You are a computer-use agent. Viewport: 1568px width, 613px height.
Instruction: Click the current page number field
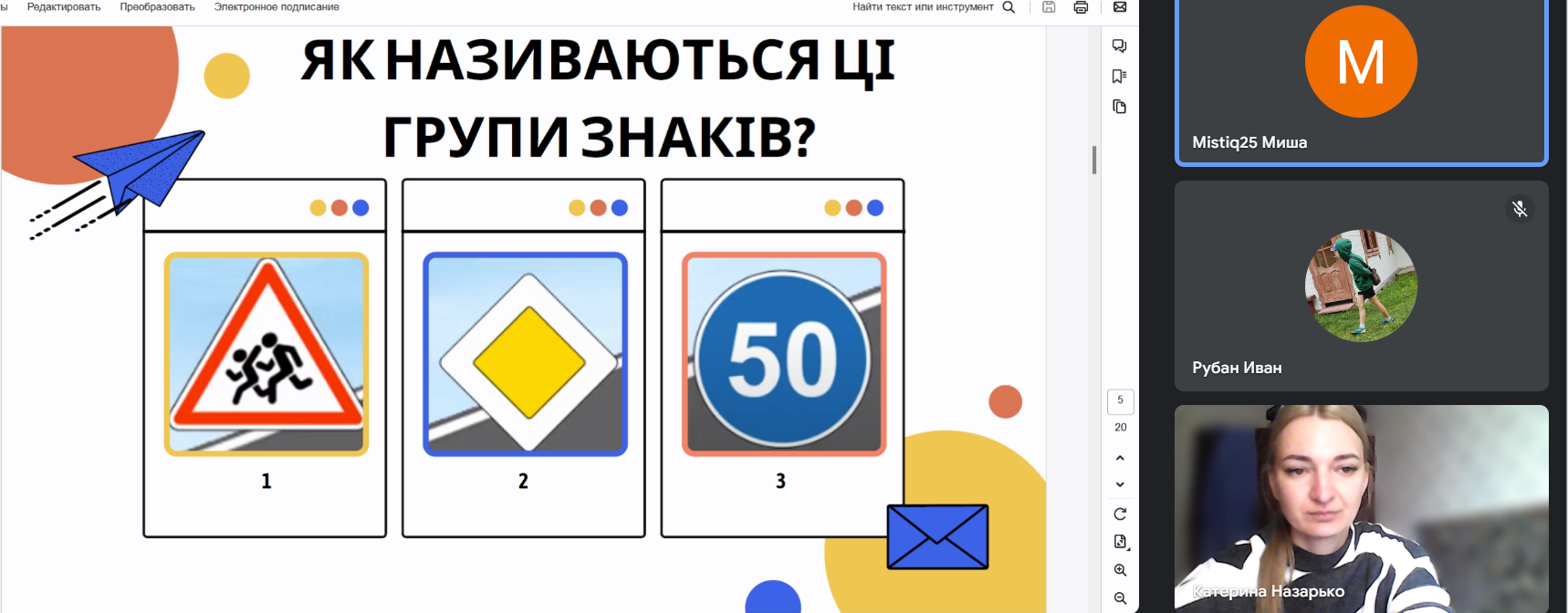1120,400
